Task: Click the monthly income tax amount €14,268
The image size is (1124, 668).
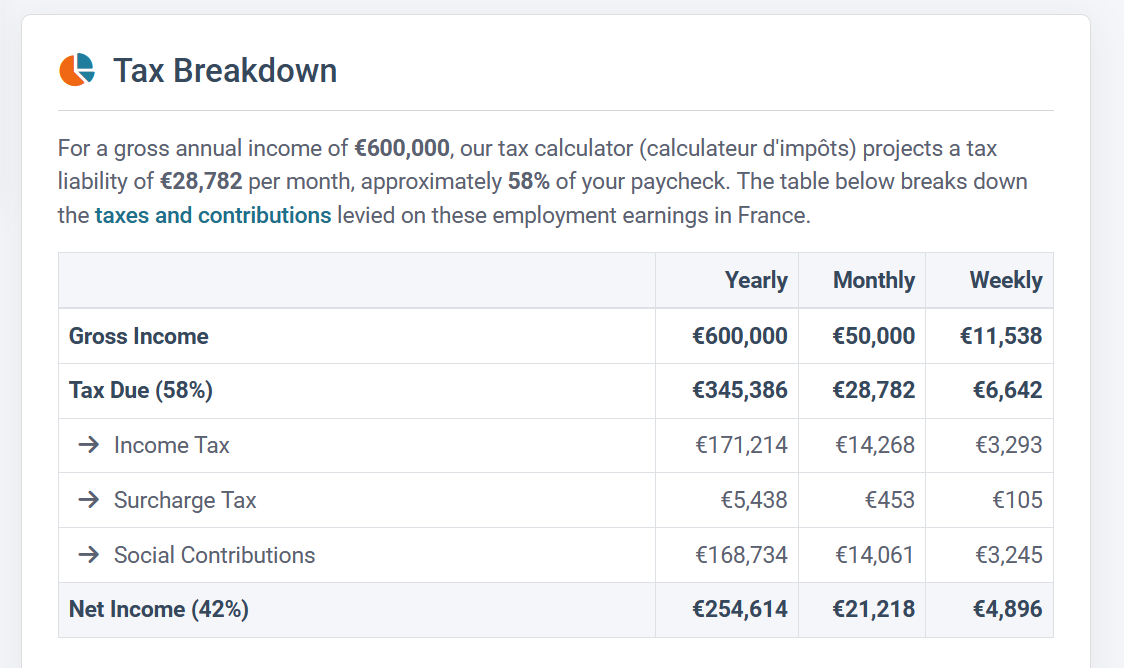Action: tap(875, 445)
